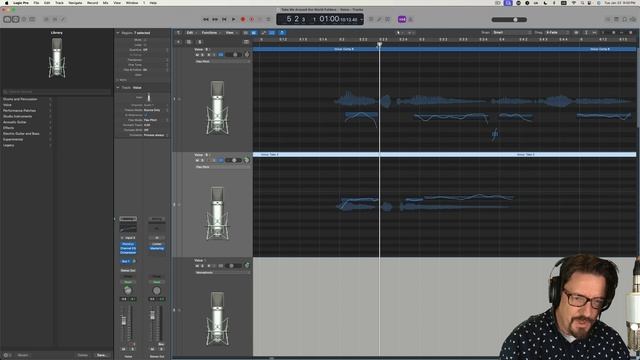The height and width of the screenshot is (360, 640).
Task: Start playback with the Play button
Action: click(233, 19)
